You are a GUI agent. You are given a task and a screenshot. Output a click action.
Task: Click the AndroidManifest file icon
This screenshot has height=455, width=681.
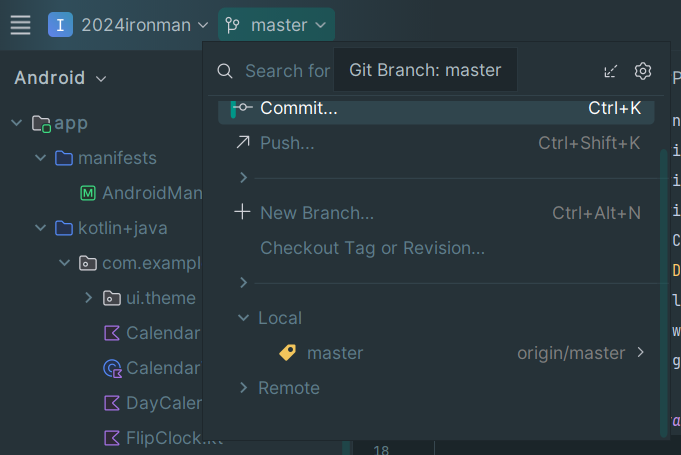[x=88, y=193]
